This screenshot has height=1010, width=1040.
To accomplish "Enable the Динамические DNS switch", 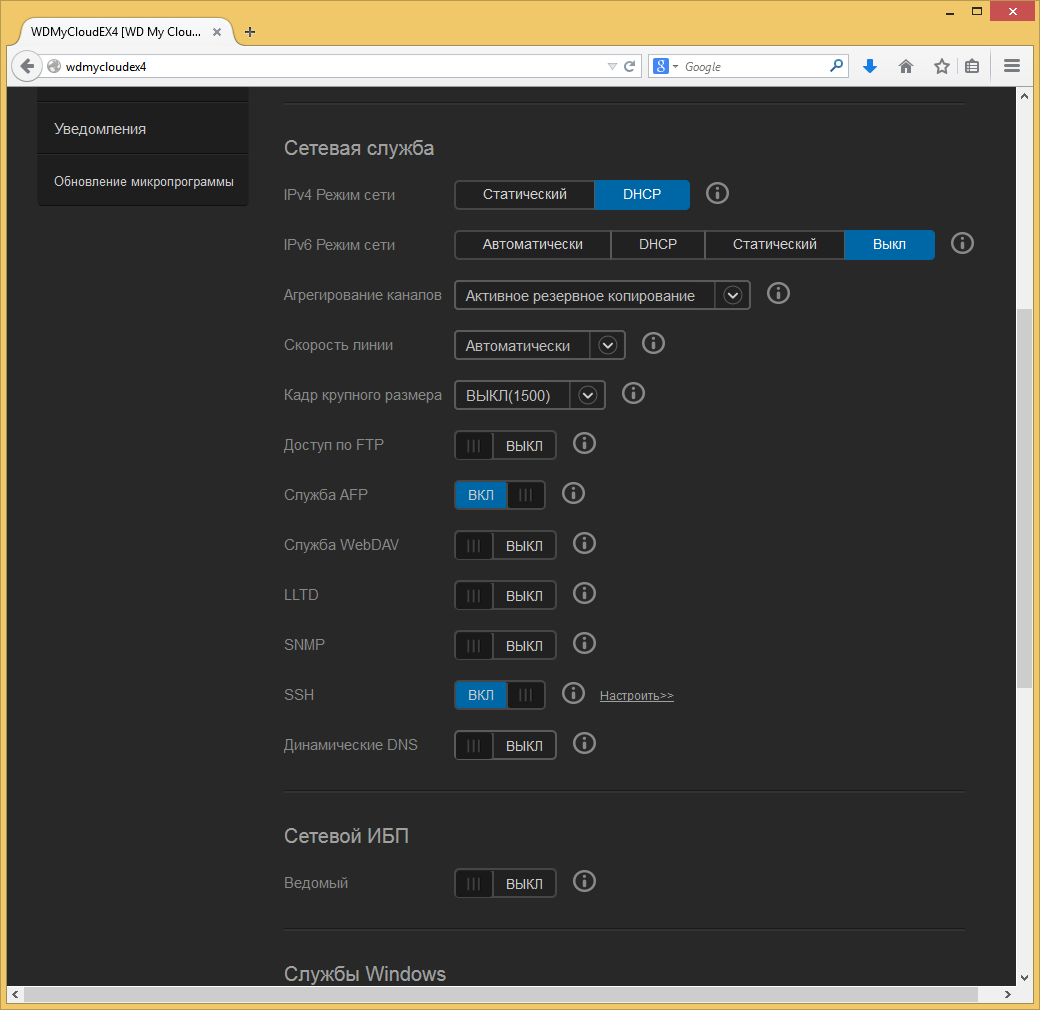I will pos(505,745).
